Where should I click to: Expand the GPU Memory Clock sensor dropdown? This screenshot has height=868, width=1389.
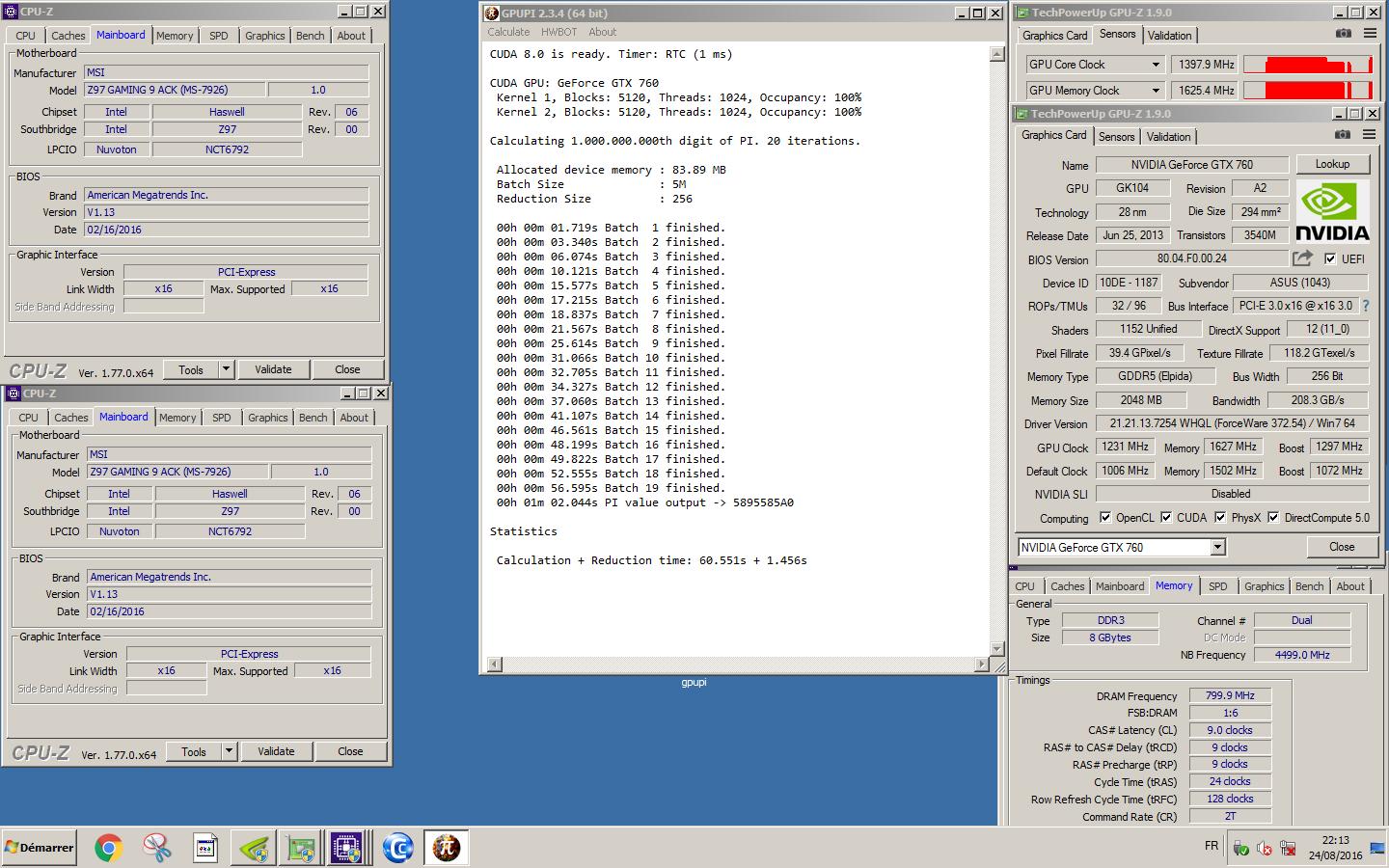click(1156, 91)
